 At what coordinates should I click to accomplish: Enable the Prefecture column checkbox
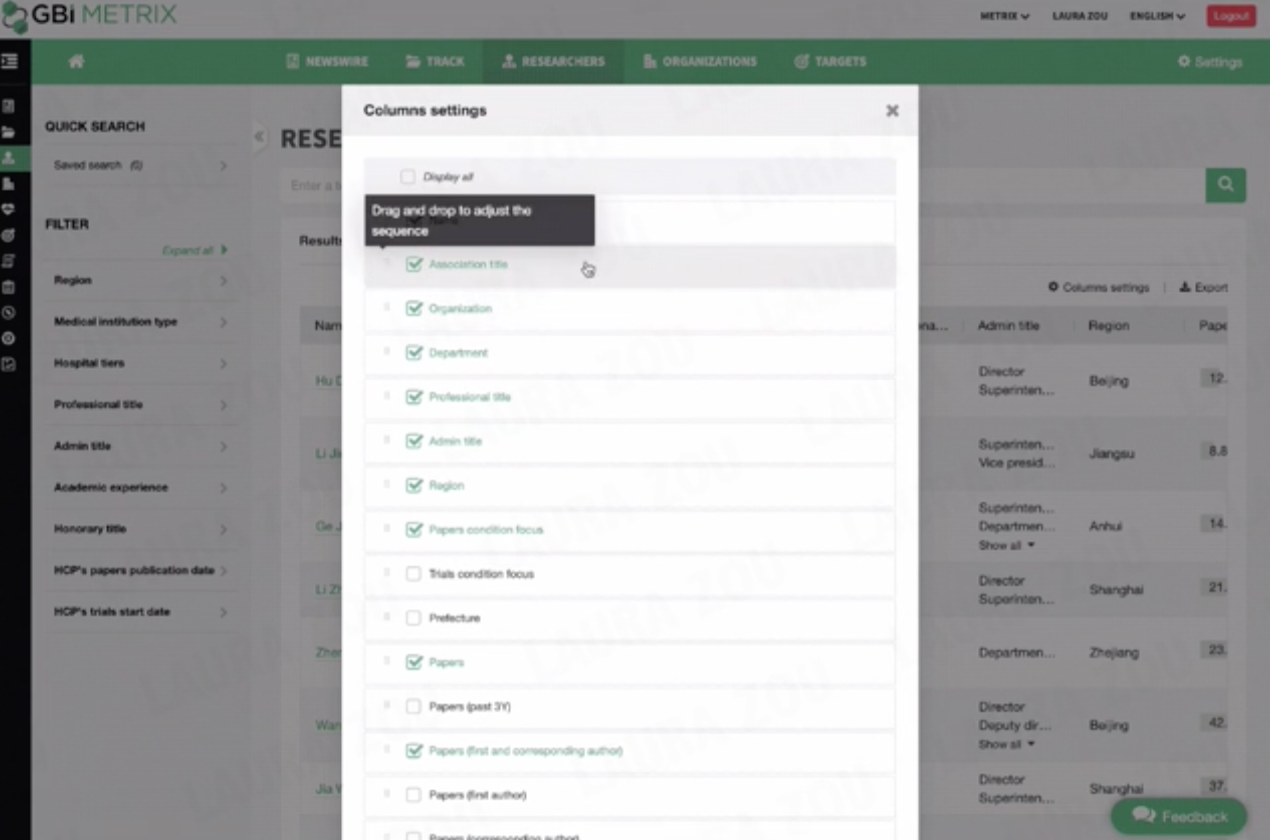point(414,617)
